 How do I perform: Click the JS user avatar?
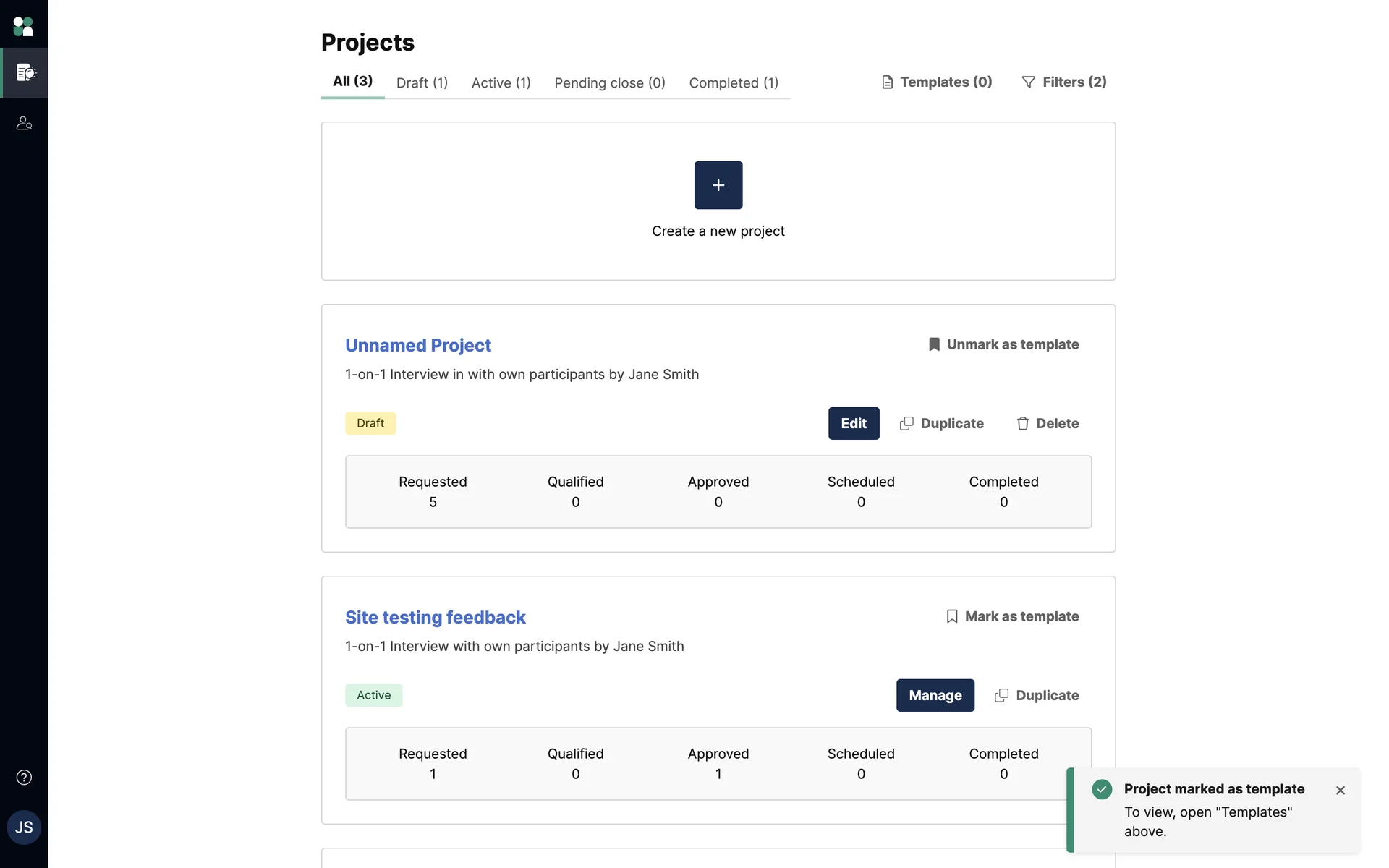[24, 827]
